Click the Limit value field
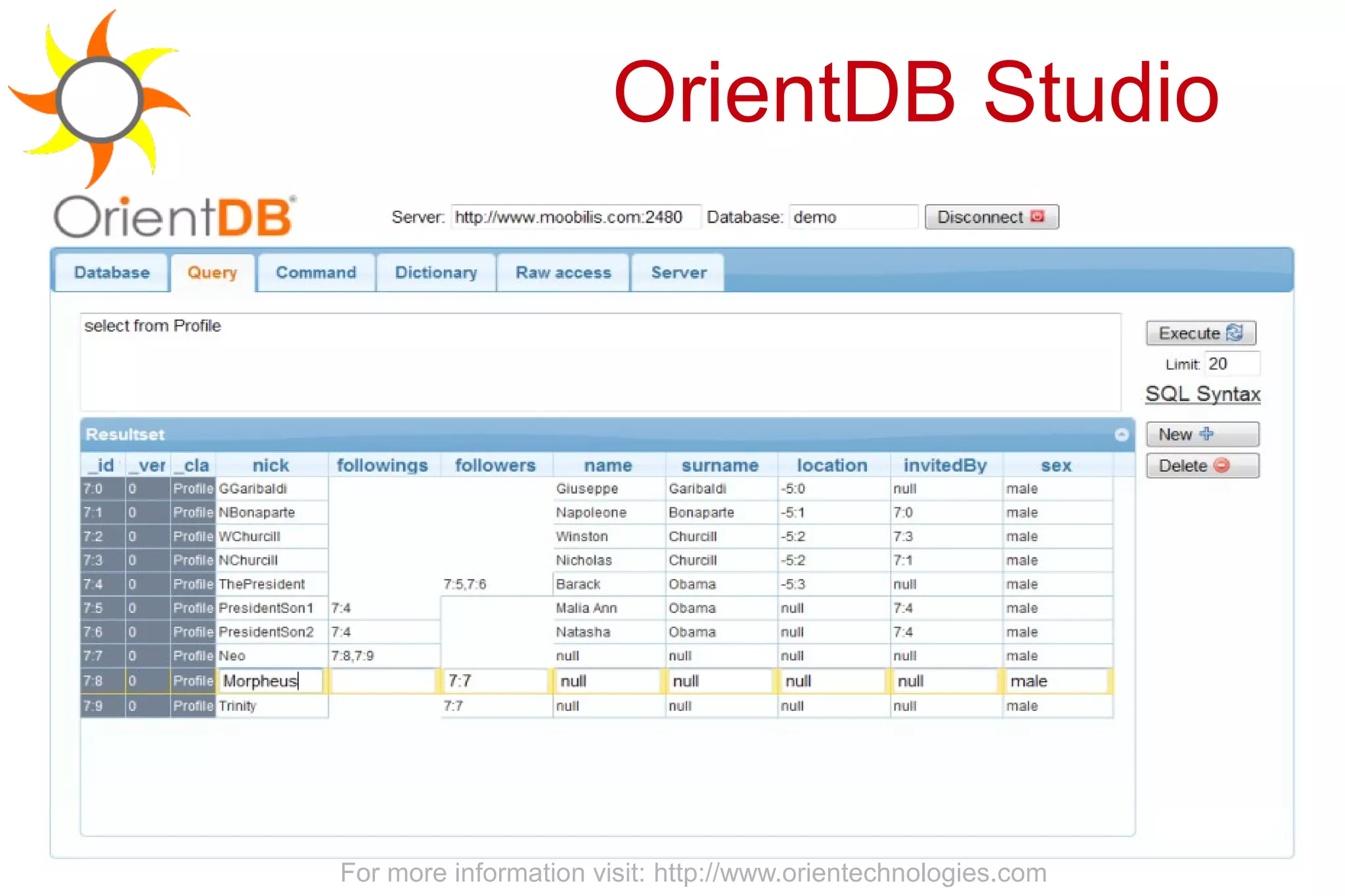Viewport: 1345px width, 896px height. click(1232, 364)
